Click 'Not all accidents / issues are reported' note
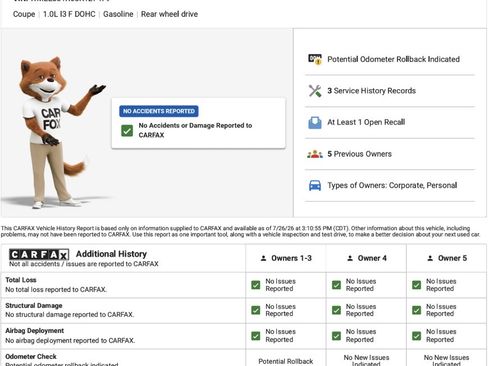Image resolution: width=488 pixels, height=366 pixels. tap(84, 264)
